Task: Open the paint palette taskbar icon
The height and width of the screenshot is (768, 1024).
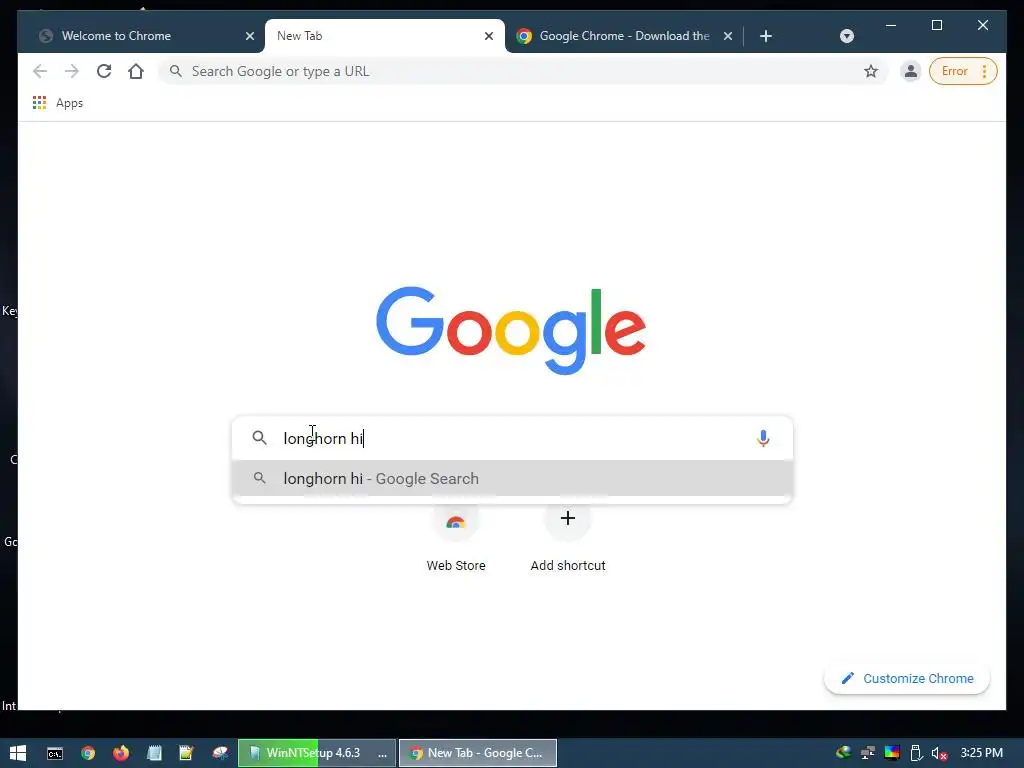Action: [220, 754]
